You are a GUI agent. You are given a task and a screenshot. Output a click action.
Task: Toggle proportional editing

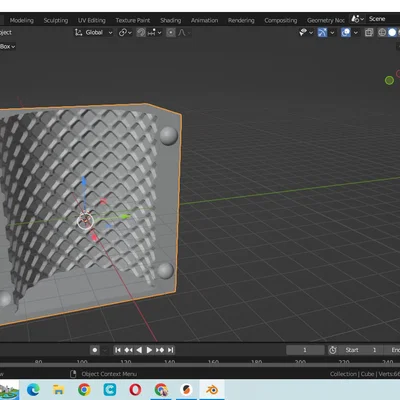[x=171, y=32]
